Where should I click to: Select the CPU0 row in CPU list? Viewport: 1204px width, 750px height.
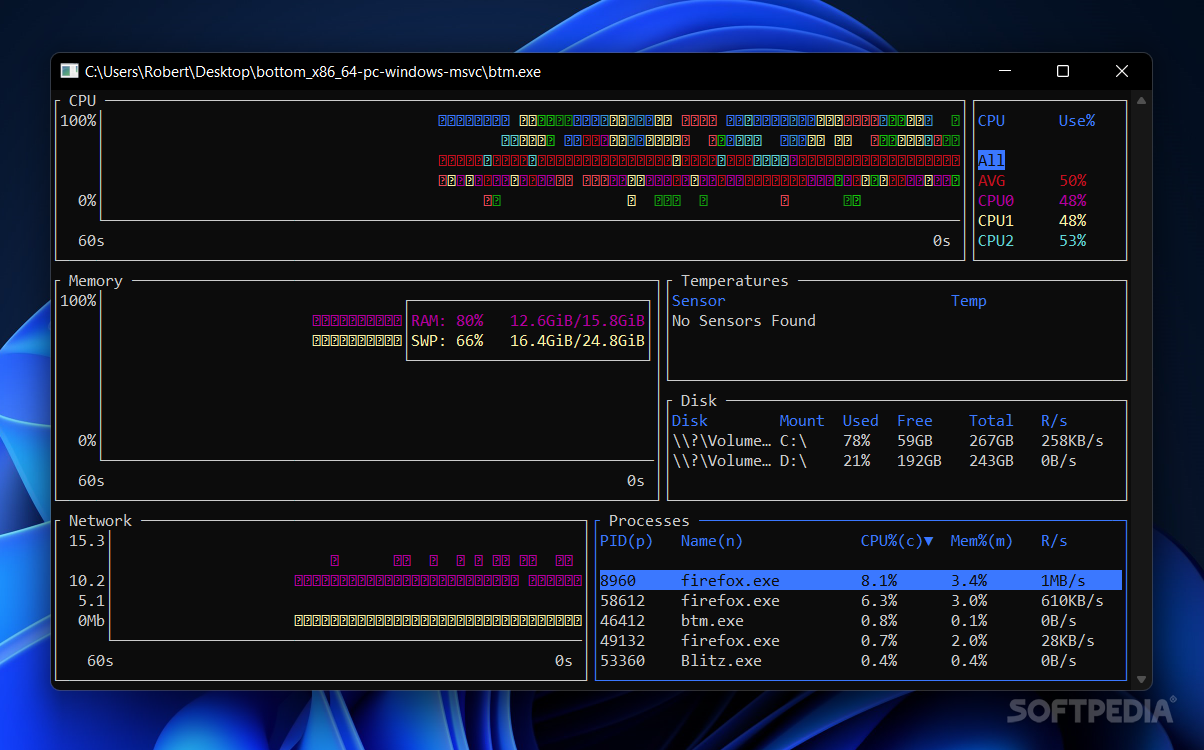pyautogui.click(x=1032, y=201)
